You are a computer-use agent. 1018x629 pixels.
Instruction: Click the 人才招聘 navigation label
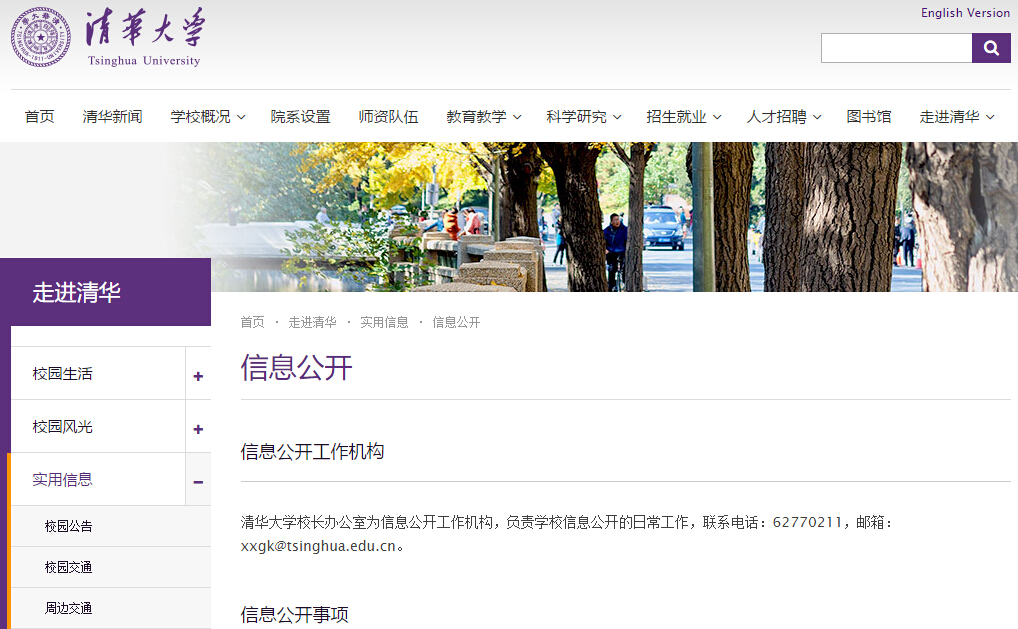point(776,117)
